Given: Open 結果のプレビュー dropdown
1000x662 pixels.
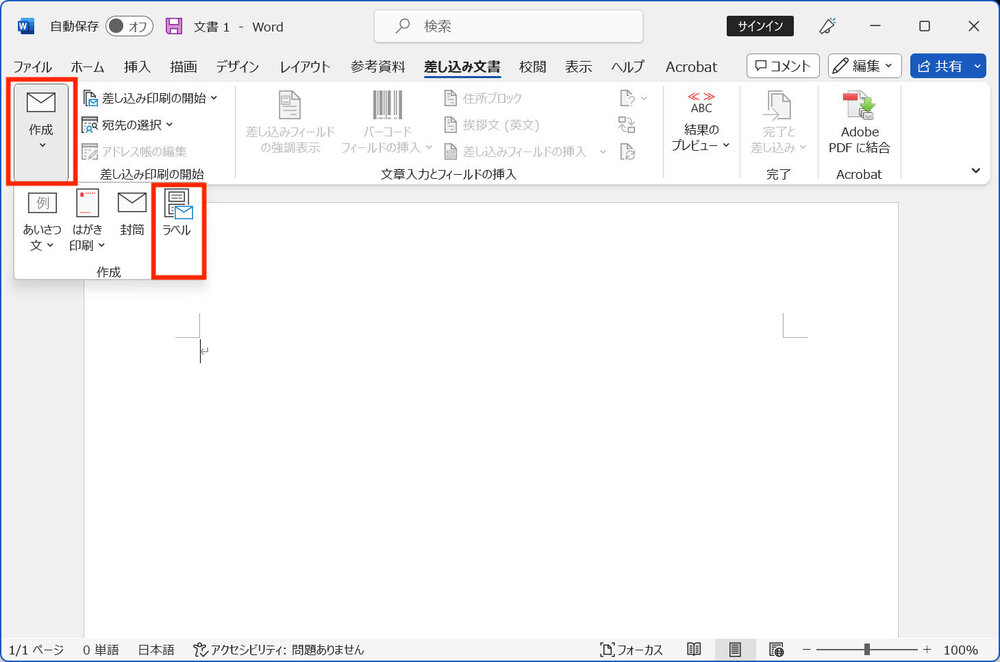Looking at the screenshot, I should (x=701, y=122).
